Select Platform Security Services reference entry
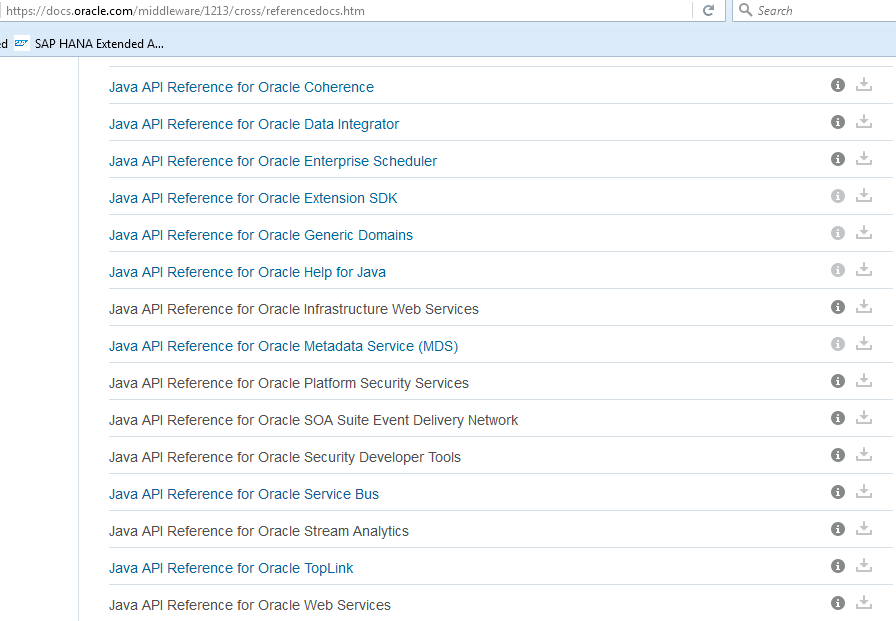Viewport: 896px width, 621px height. click(x=289, y=383)
